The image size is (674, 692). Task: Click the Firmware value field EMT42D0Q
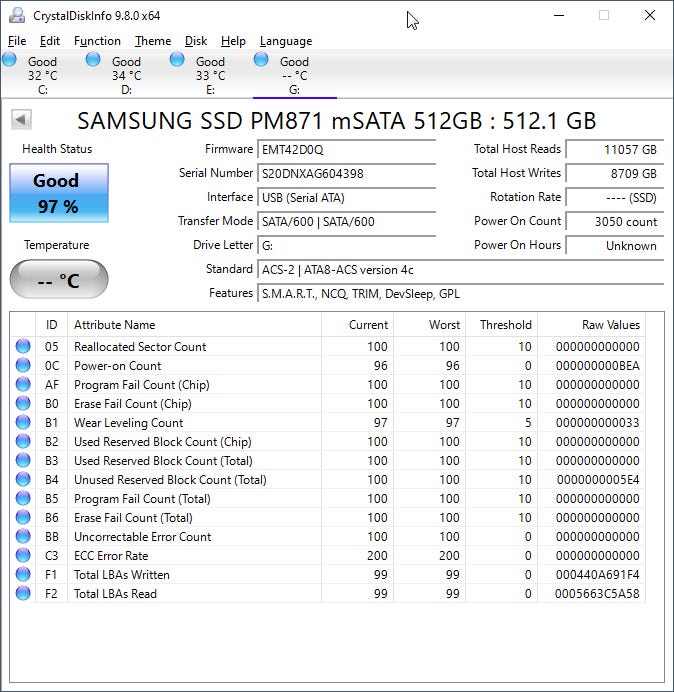(x=346, y=150)
